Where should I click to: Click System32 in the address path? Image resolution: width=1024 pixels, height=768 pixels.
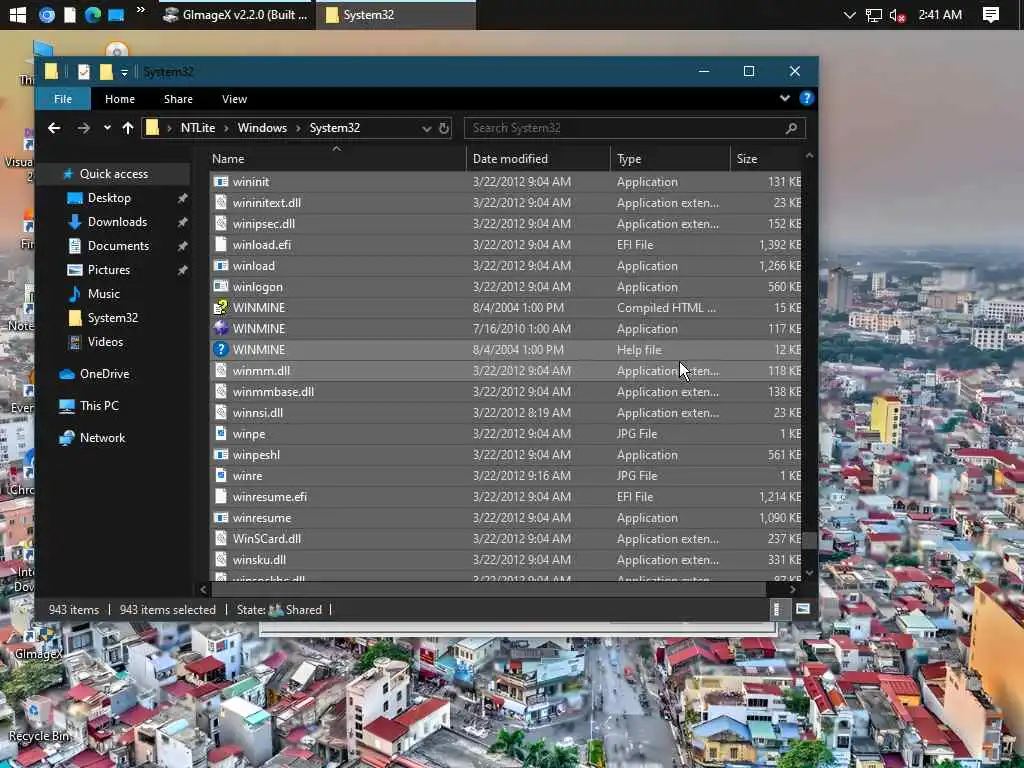(x=334, y=128)
